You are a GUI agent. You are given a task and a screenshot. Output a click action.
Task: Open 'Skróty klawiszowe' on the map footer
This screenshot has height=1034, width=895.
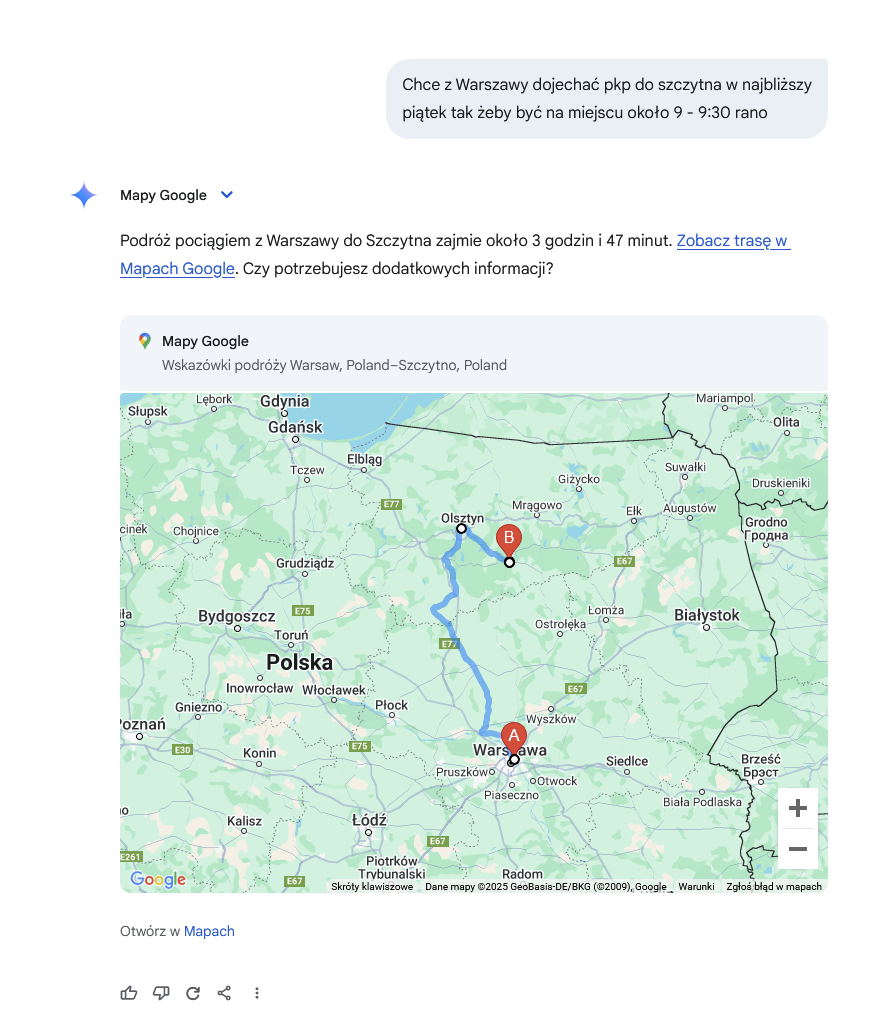click(372, 886)
